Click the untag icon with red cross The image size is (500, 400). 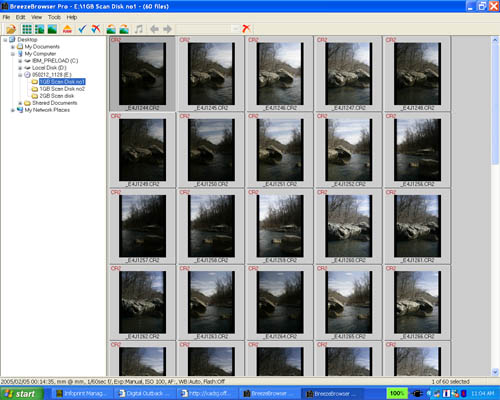(x=96, y=29)
